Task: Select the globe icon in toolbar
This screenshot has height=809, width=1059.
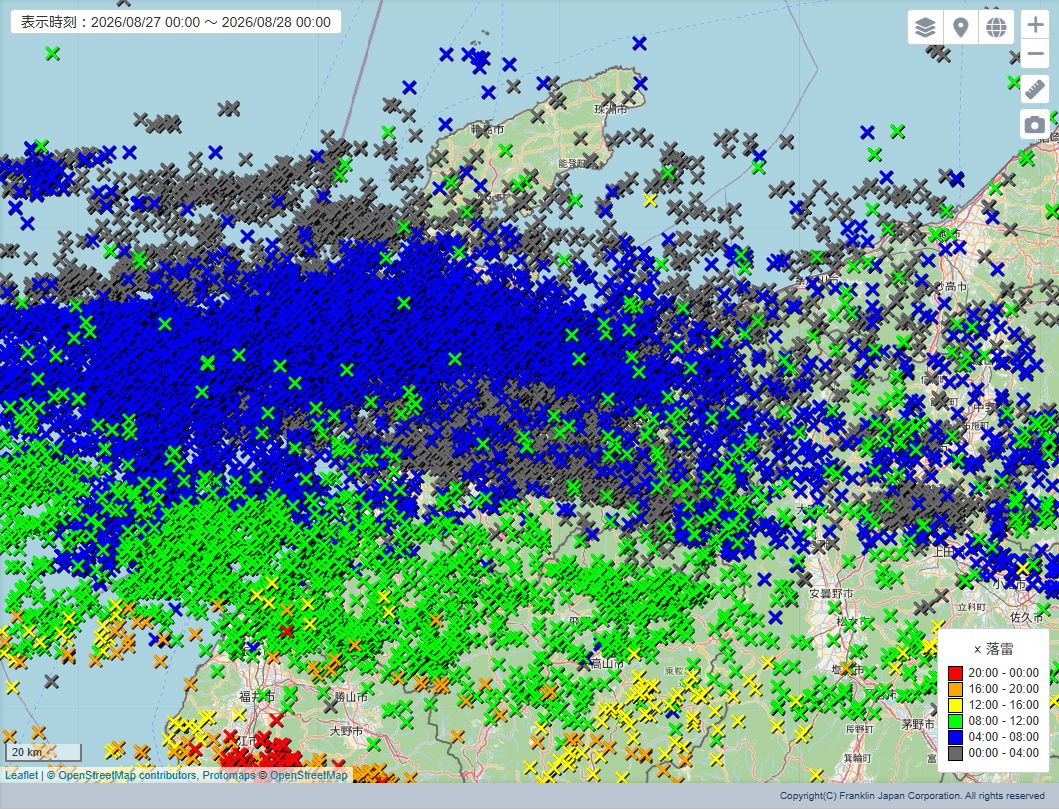Action: (996, 27)
